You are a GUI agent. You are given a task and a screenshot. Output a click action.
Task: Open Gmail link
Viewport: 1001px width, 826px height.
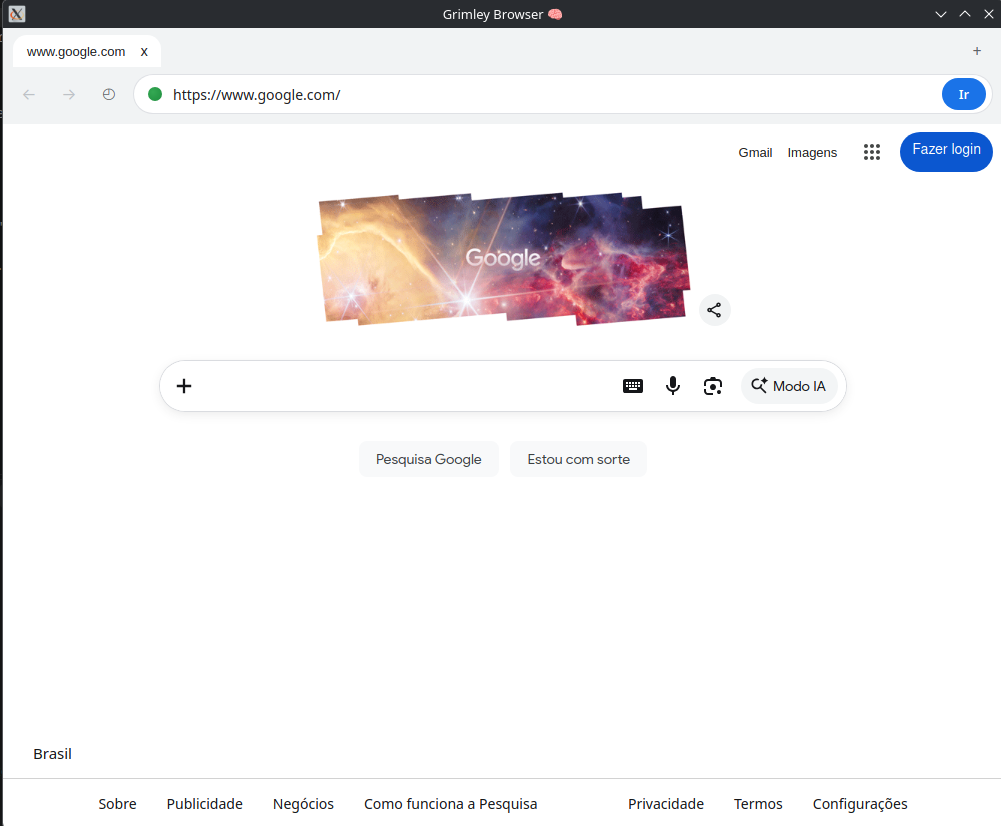755,153
